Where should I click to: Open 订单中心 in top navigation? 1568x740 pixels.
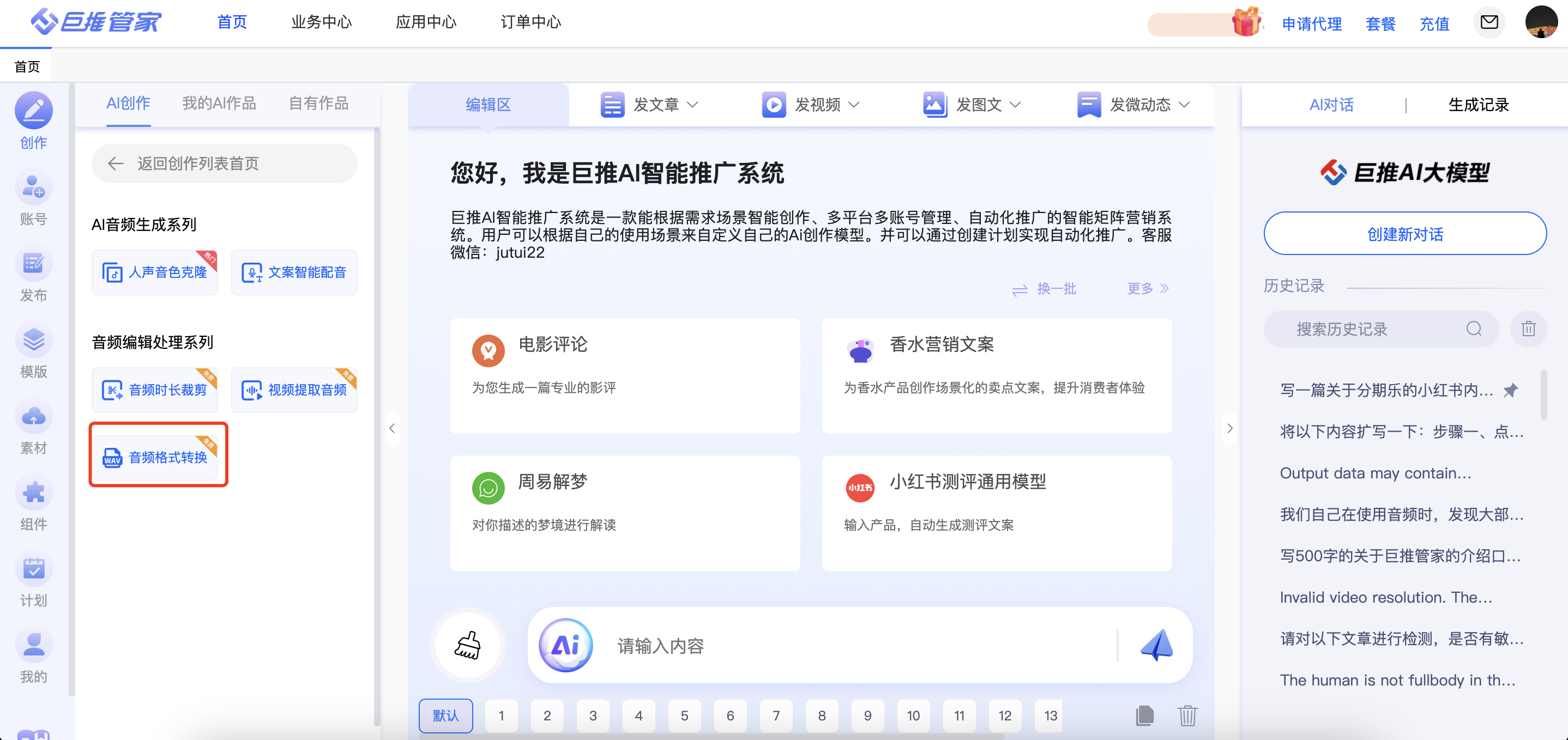530,22
